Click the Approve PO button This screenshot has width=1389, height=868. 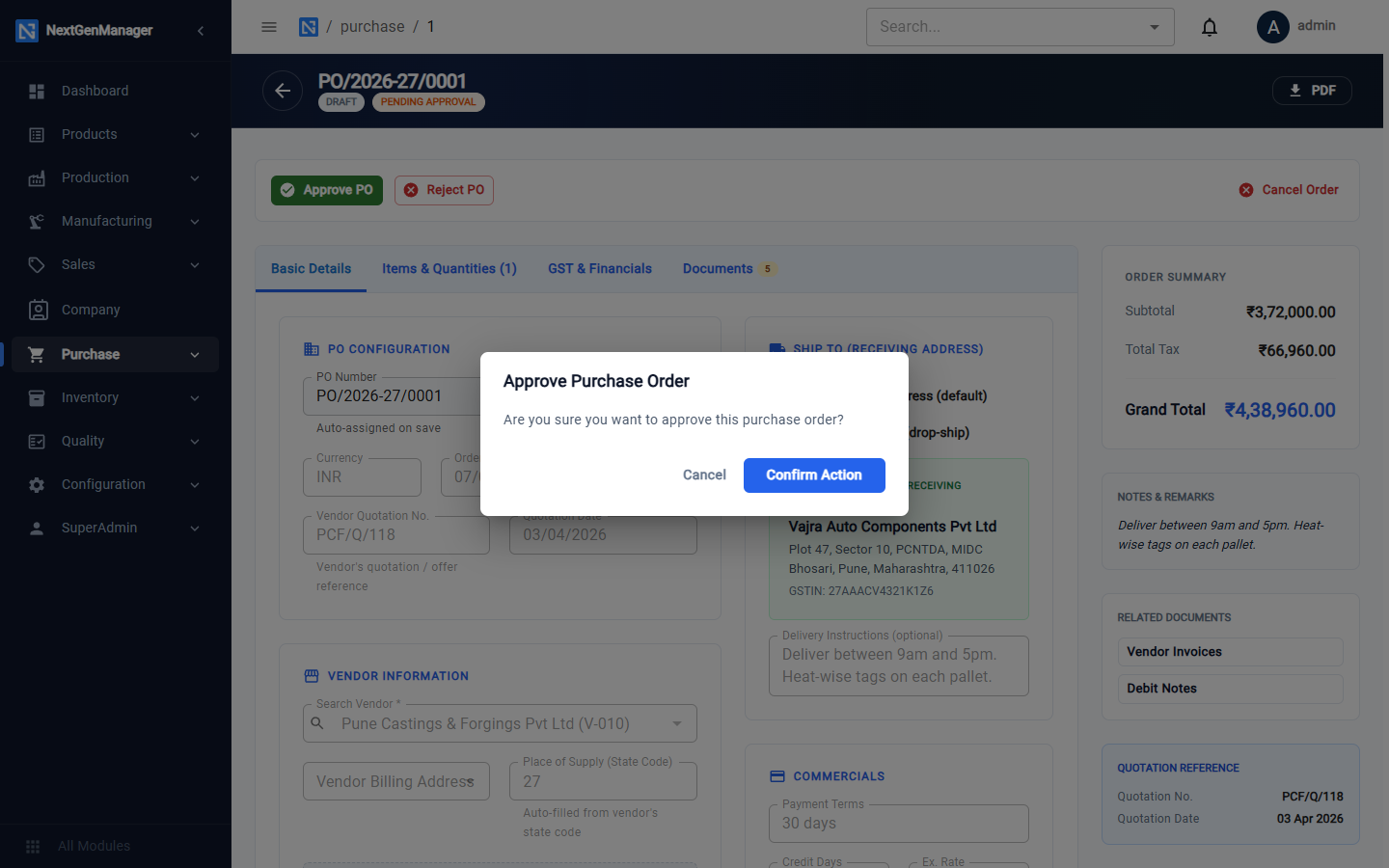click(x=327, y=190)
